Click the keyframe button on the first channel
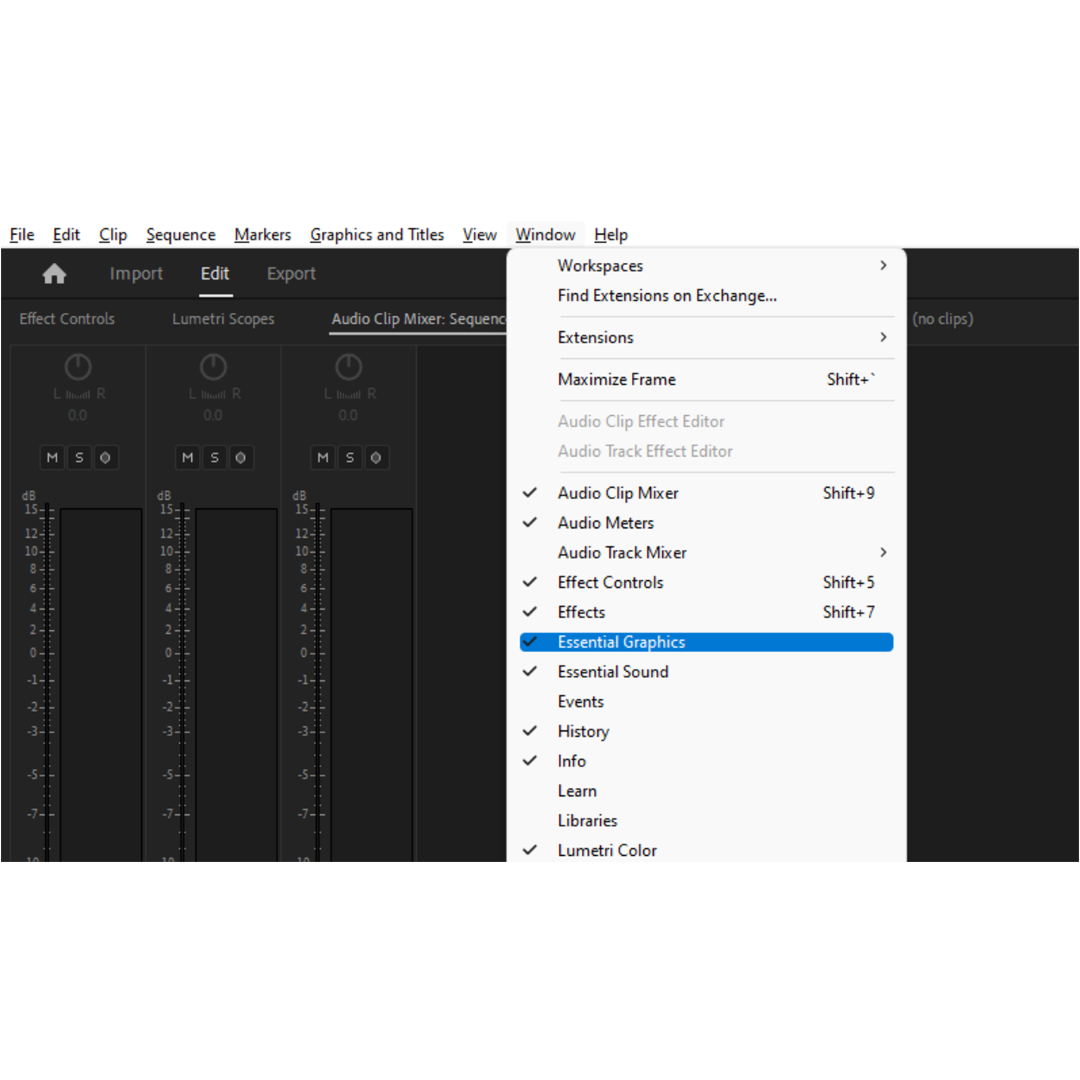This screenshot has height=1080, width=1080. pos(104,458)
